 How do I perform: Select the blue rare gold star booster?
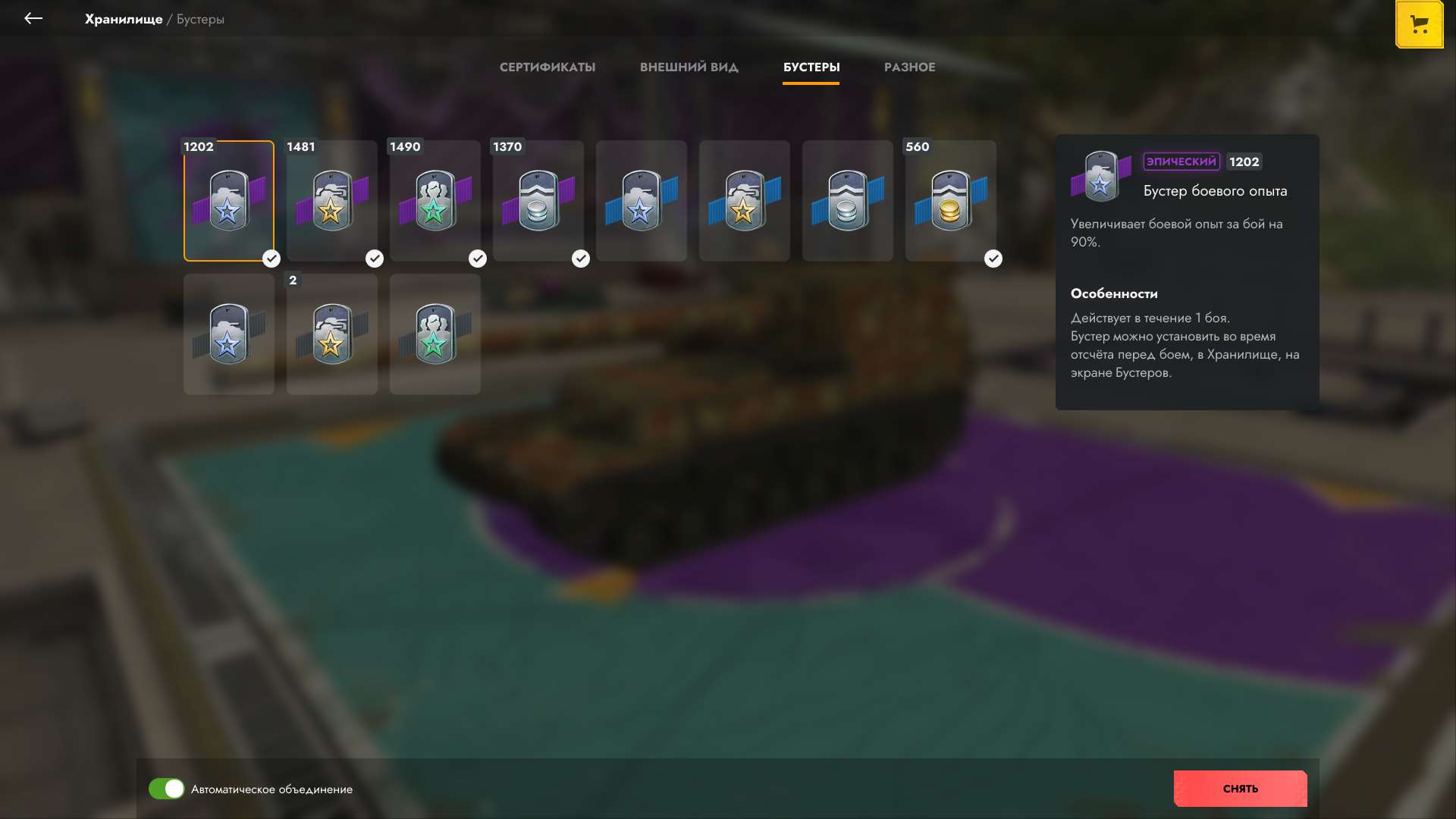point(744,201)
